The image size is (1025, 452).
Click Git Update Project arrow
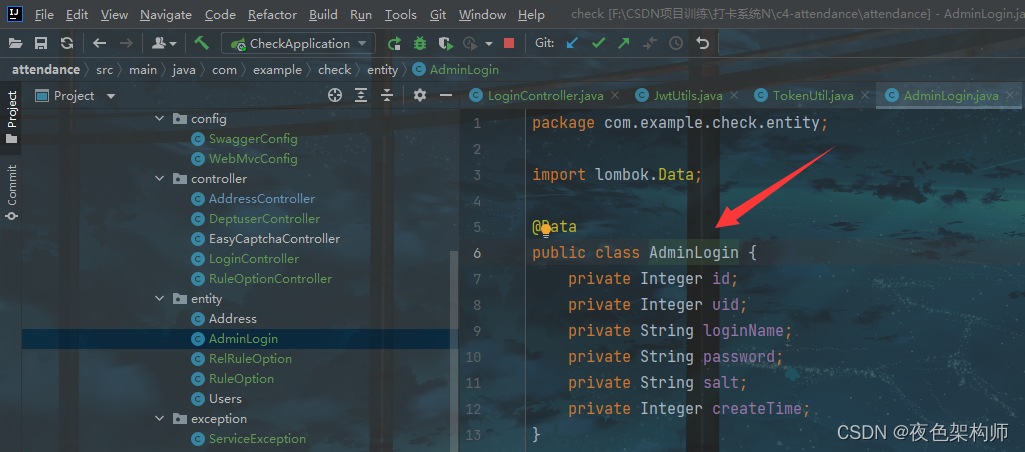(572, 43)
